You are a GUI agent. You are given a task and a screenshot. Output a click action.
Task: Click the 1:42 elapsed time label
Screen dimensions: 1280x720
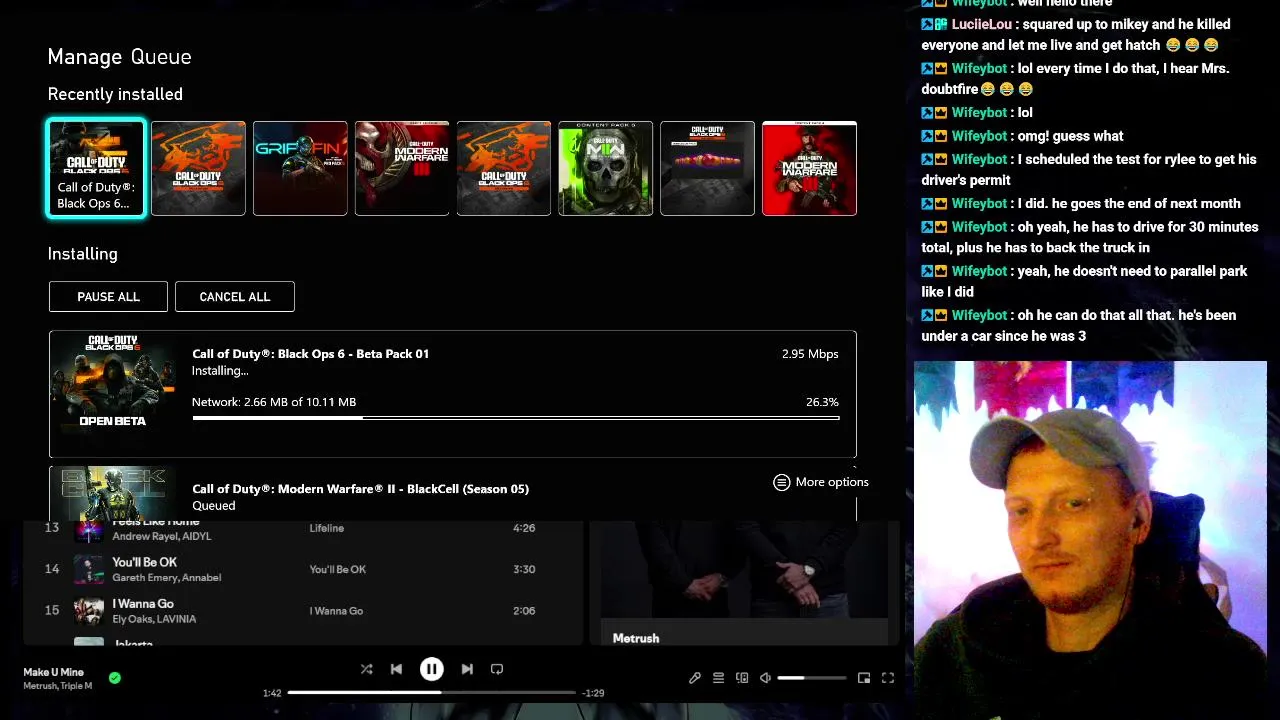pyautogui.click(x=272, y=693)
